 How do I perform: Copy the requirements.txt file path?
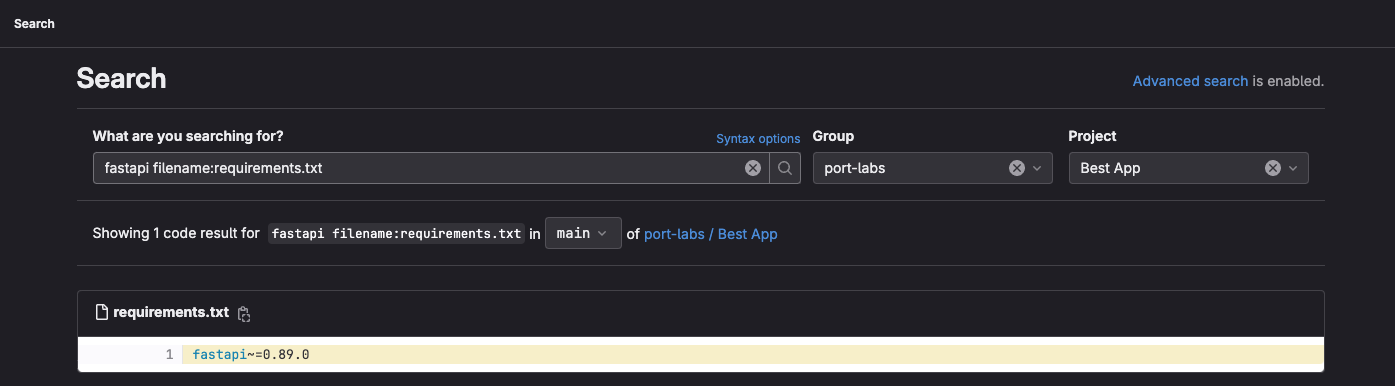[x=243, y=313]
